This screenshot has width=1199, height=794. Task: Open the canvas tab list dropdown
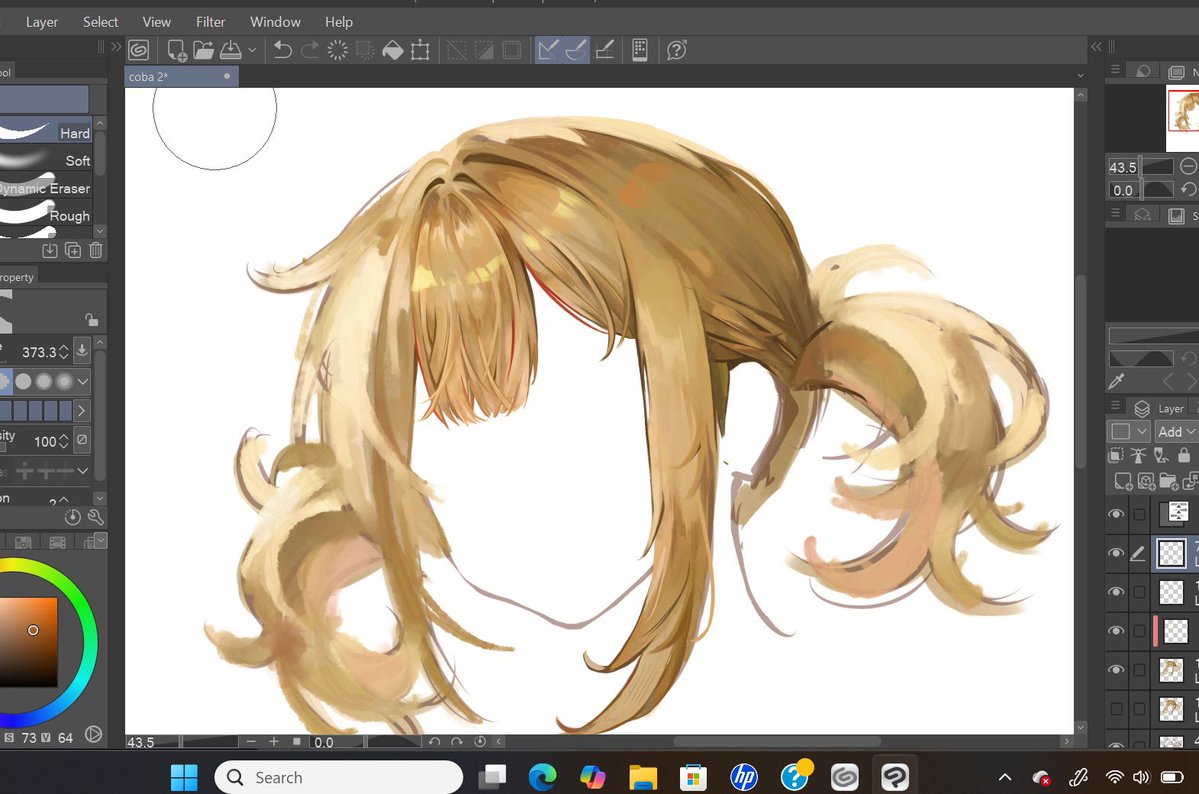click(1080, 76)
